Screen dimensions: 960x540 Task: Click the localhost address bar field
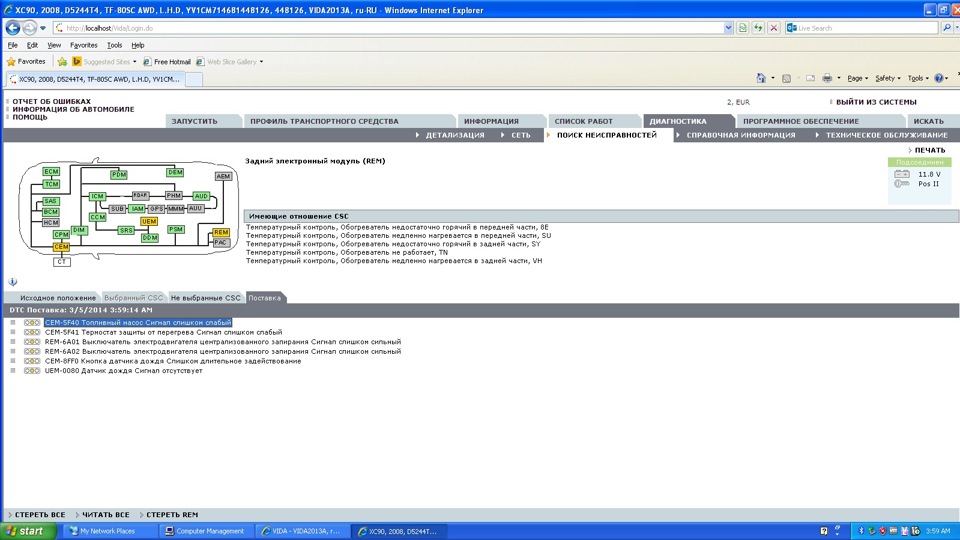(x=392, y=28)
